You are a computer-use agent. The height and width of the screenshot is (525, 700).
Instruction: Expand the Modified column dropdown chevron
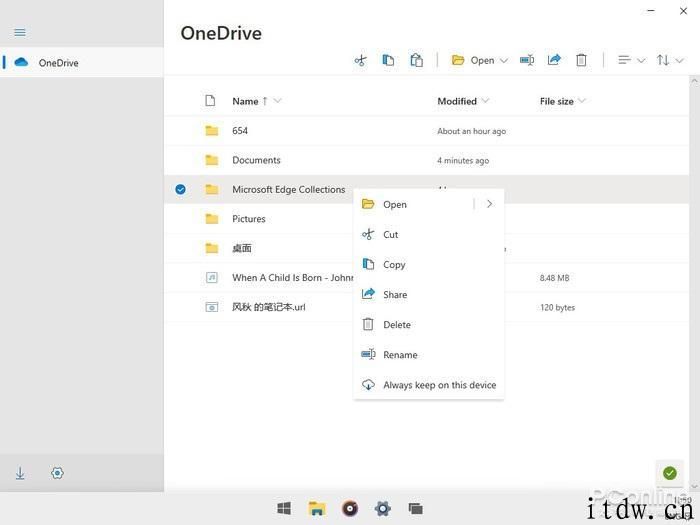coord(485,101)
